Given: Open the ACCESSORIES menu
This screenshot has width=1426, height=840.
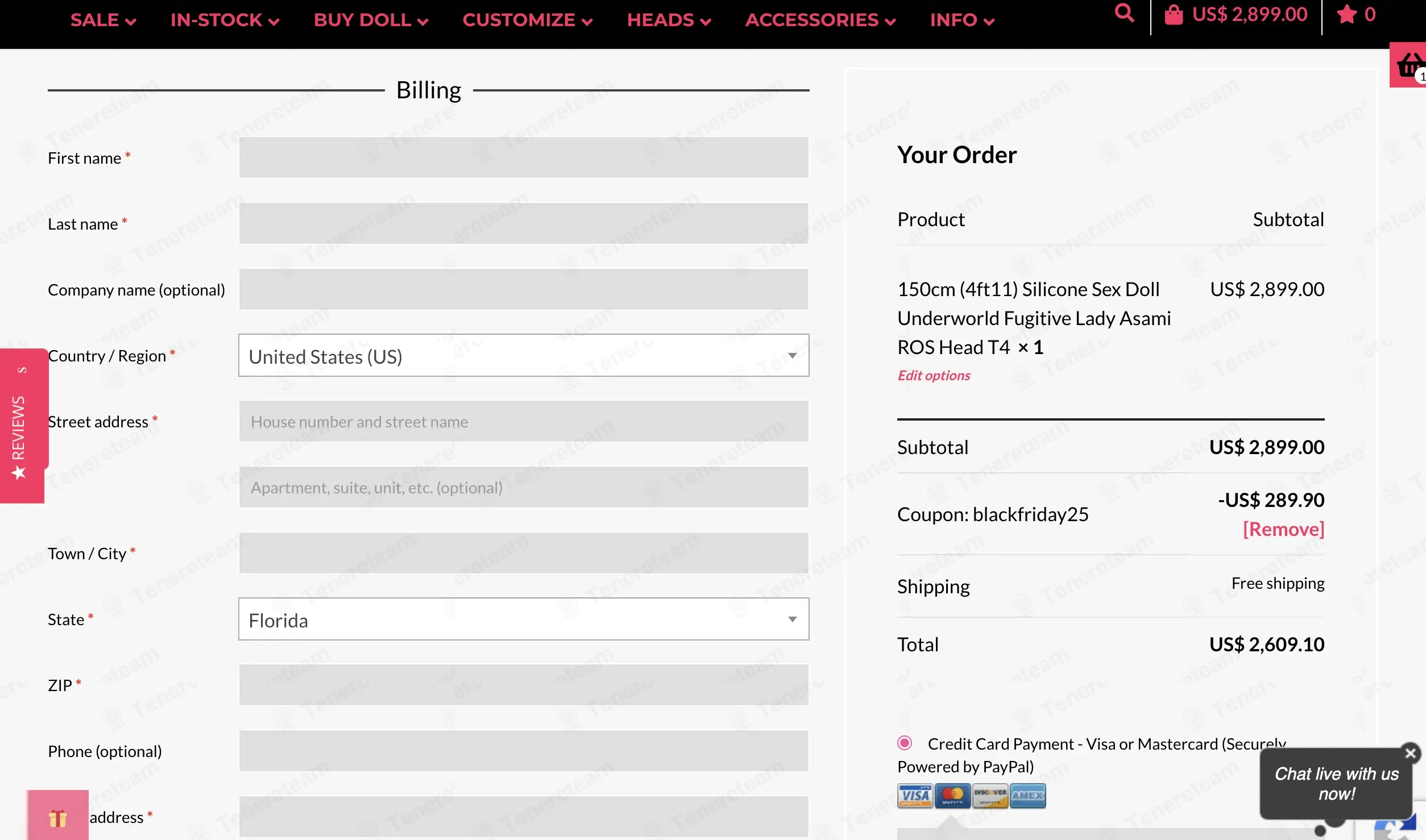Looking at the screenshot, I should click(x=820, y=20).
